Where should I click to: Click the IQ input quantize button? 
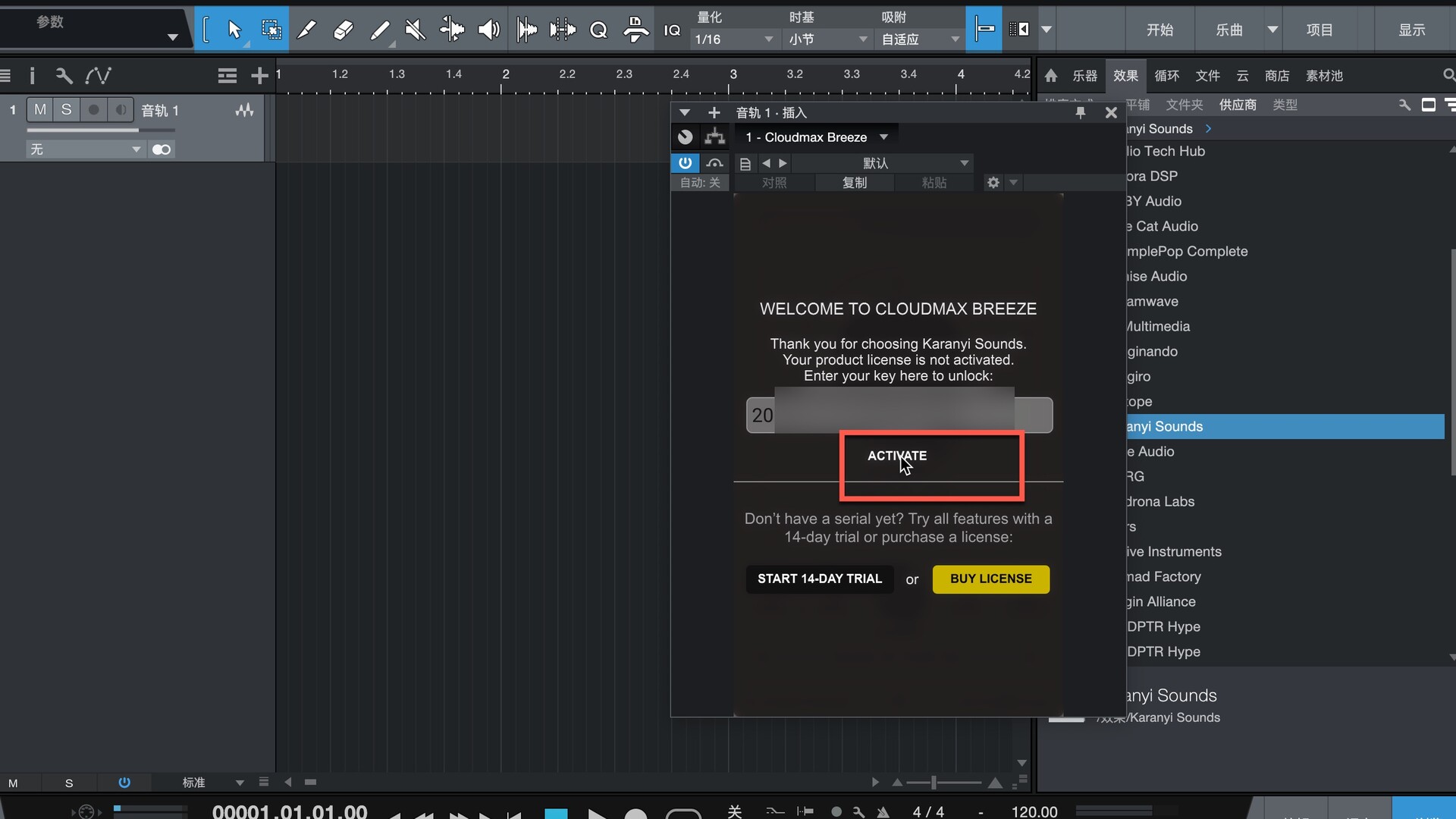[672, 30]
